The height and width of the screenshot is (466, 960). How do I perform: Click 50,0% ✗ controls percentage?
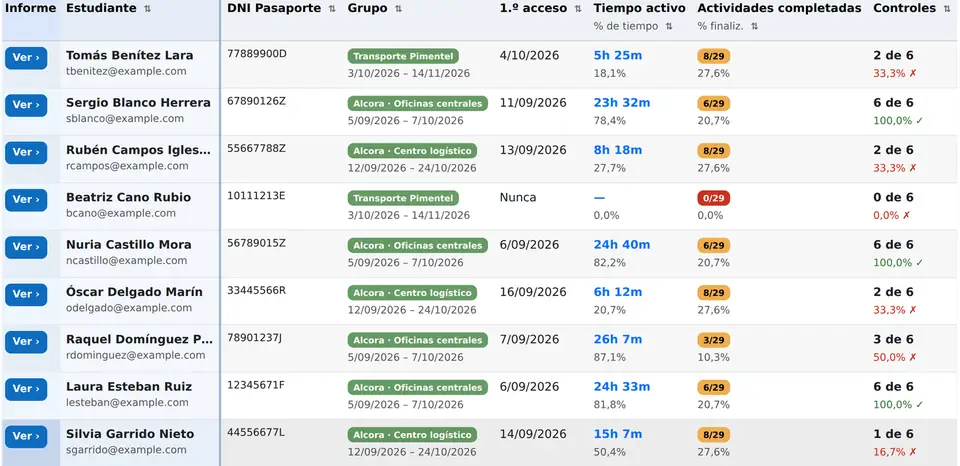pos(895,357)
